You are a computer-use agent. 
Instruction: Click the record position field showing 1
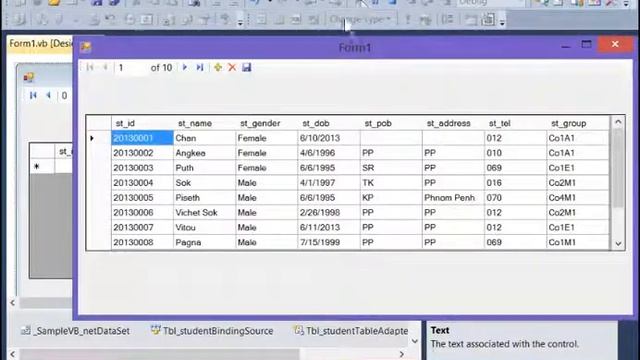pyautogui.click(x=131, y=68)
